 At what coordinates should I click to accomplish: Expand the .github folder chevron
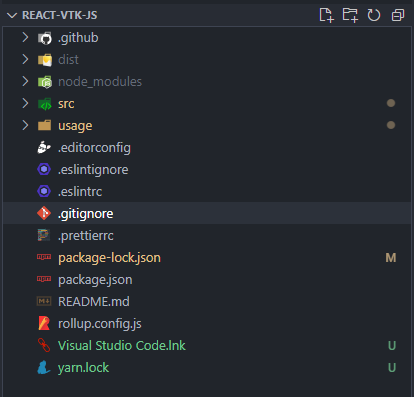pos(25,37)
